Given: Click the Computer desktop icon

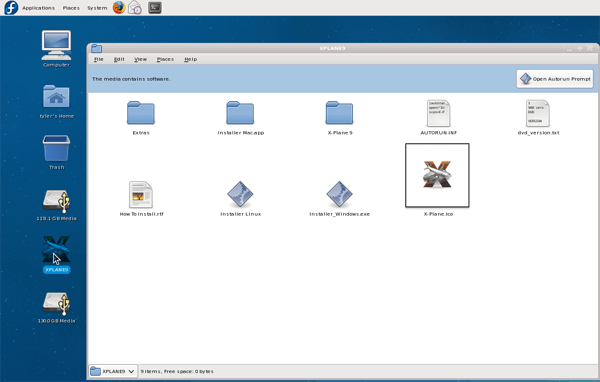Looking at the screenshot, I should 56,45.
